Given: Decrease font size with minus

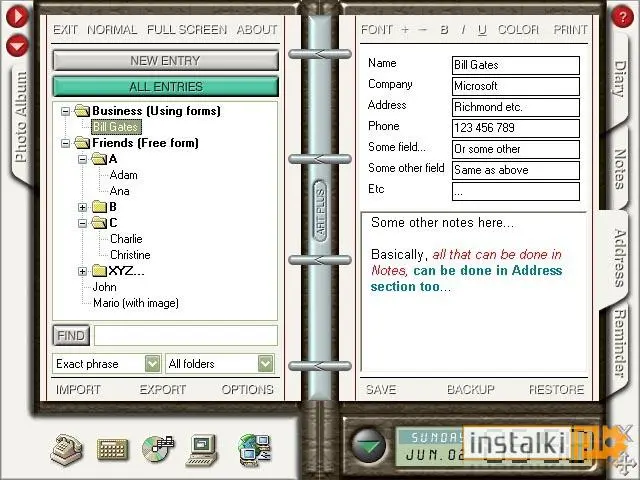Looking at the screenshot, I should (422, 29).
